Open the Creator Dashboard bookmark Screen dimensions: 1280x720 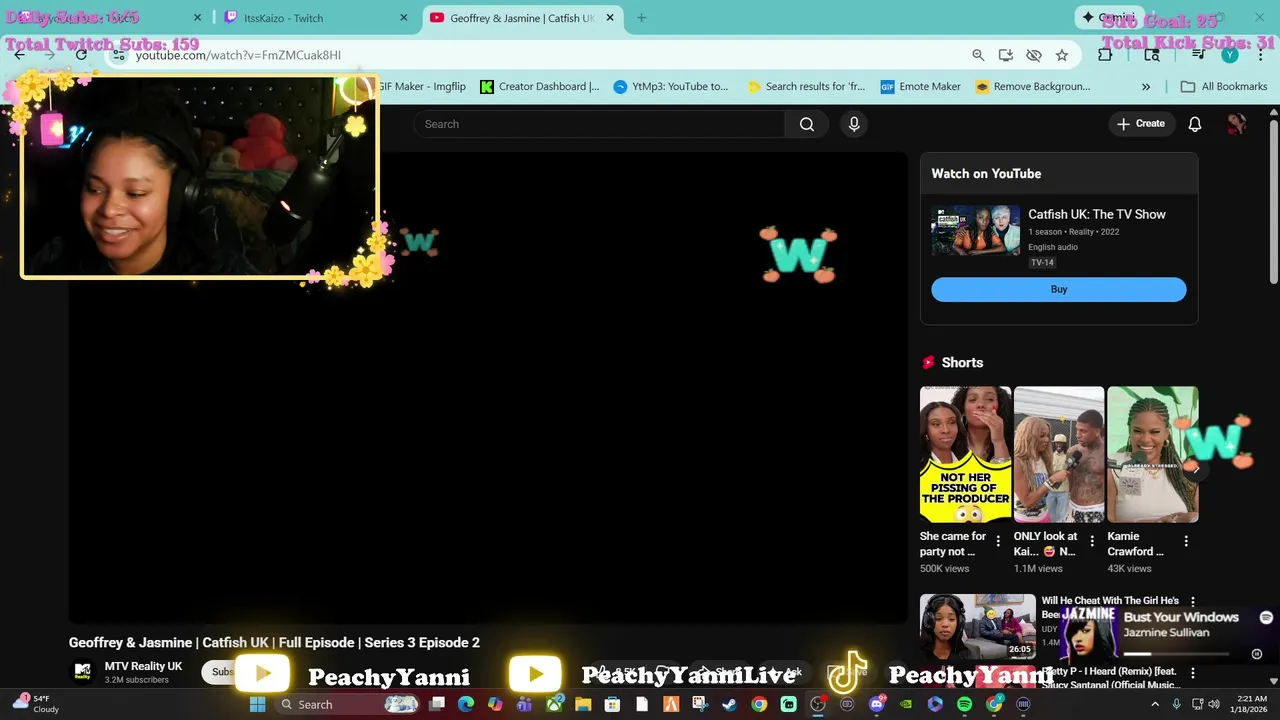click(x=540, y=87)
